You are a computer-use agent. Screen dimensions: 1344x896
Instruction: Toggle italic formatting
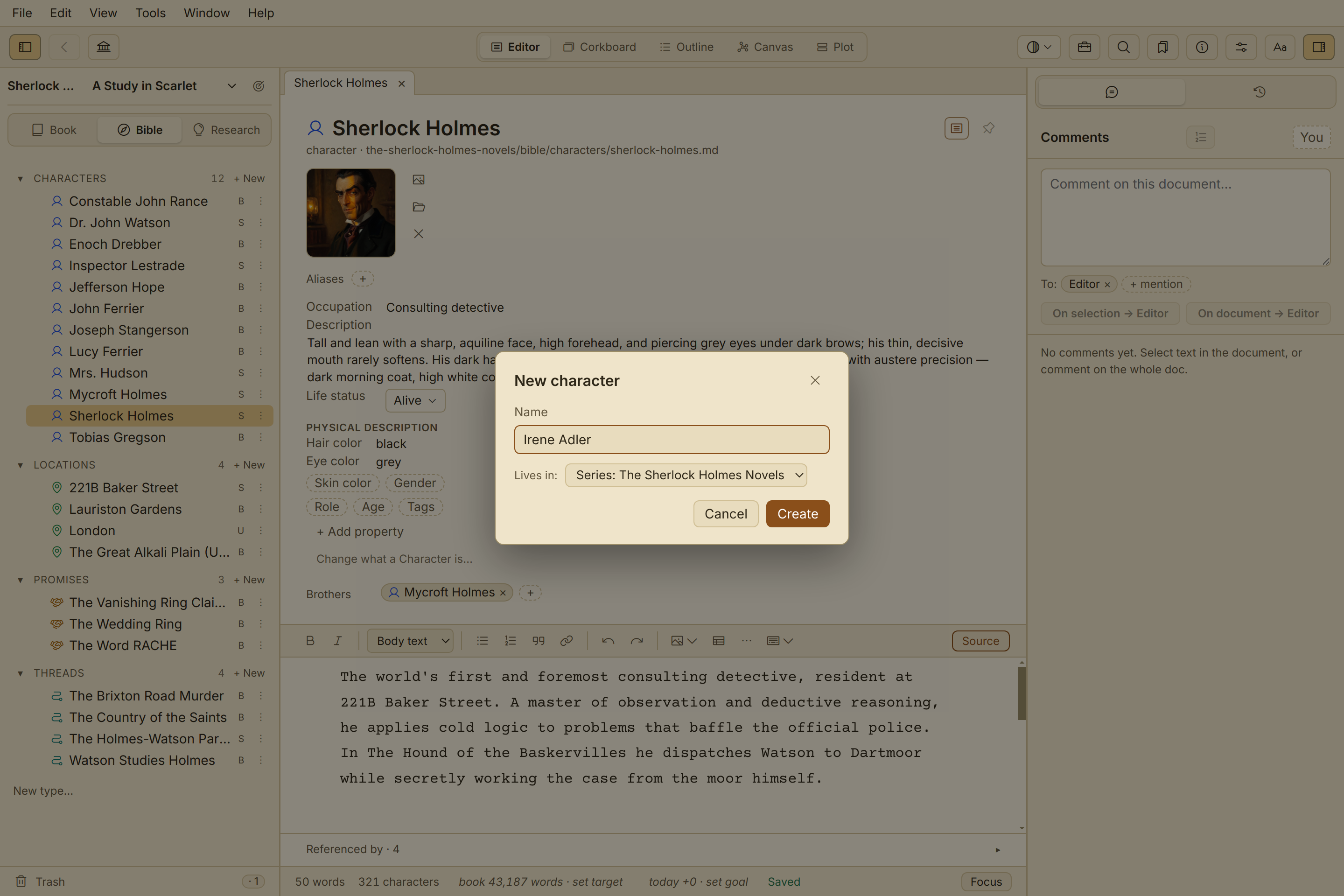(338, 641)
